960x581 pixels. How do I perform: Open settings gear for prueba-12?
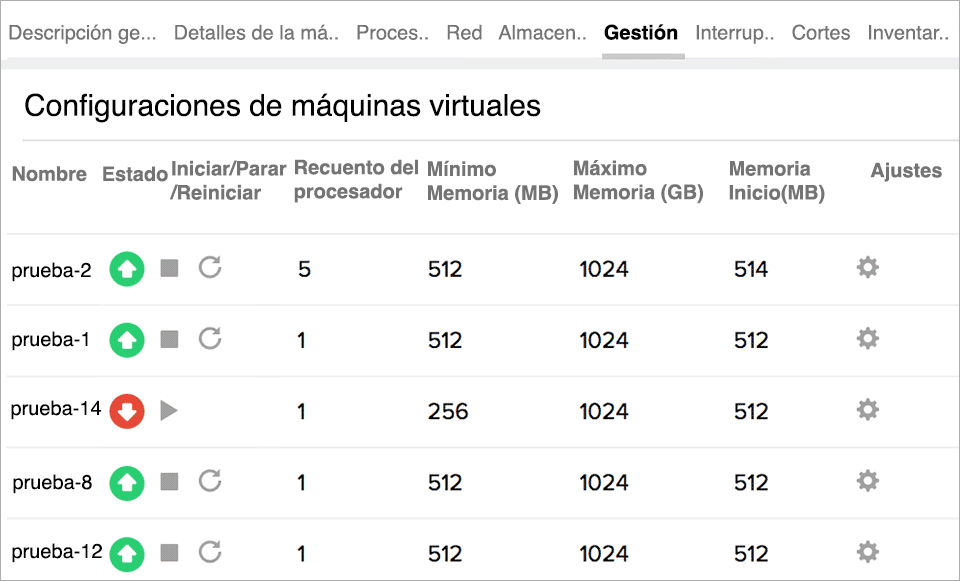coord(868,552)
